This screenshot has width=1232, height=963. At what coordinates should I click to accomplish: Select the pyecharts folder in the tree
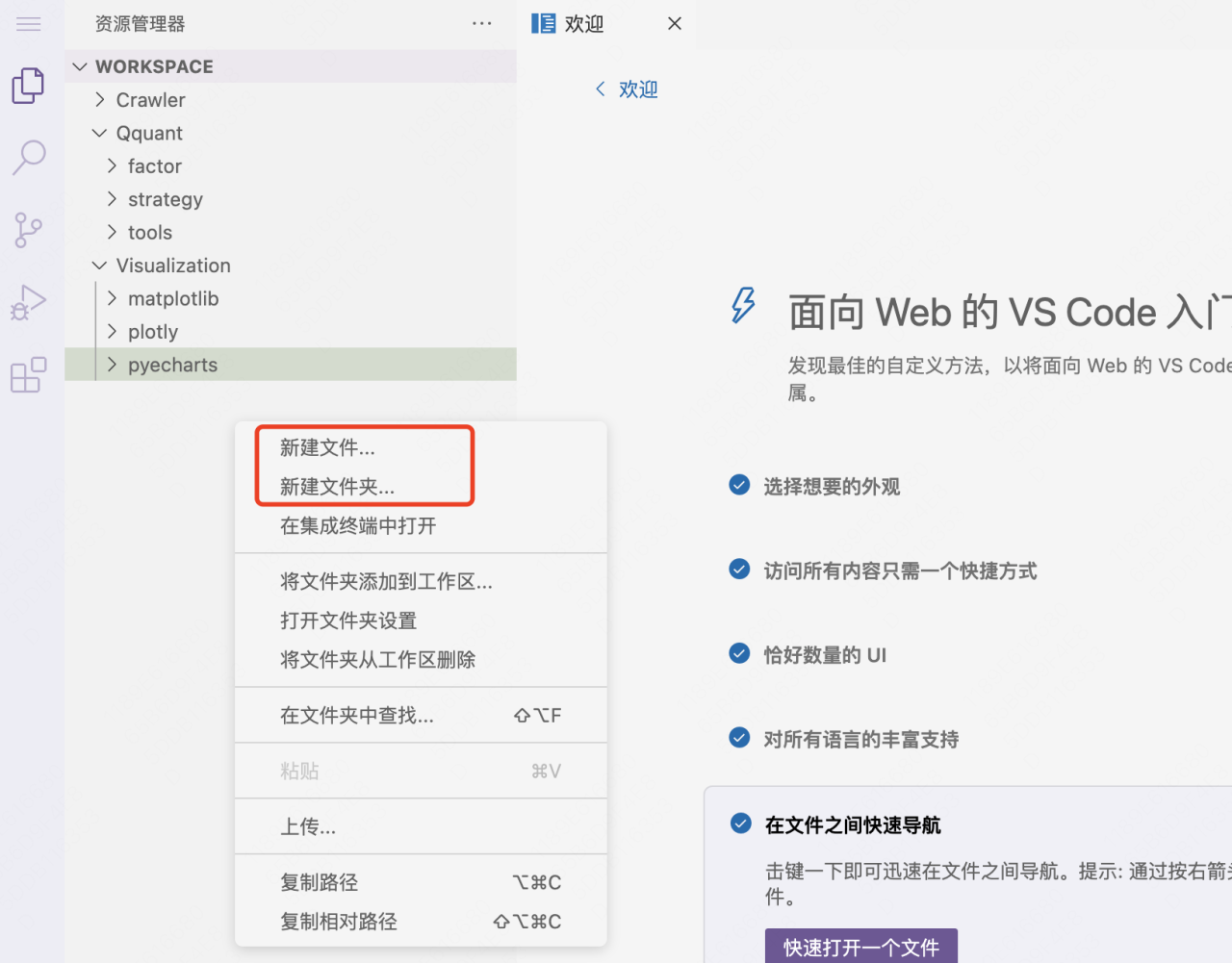(x=172, y=365)
